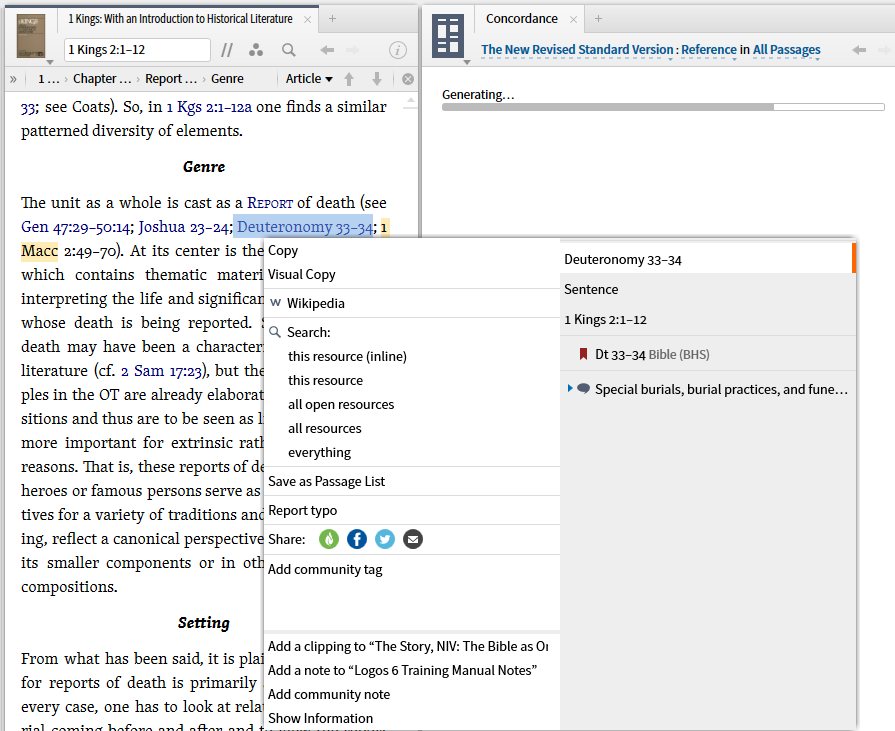Share via Faithlife green flame icon
This screenshot has width=895, height=731.
click(329, 539)
